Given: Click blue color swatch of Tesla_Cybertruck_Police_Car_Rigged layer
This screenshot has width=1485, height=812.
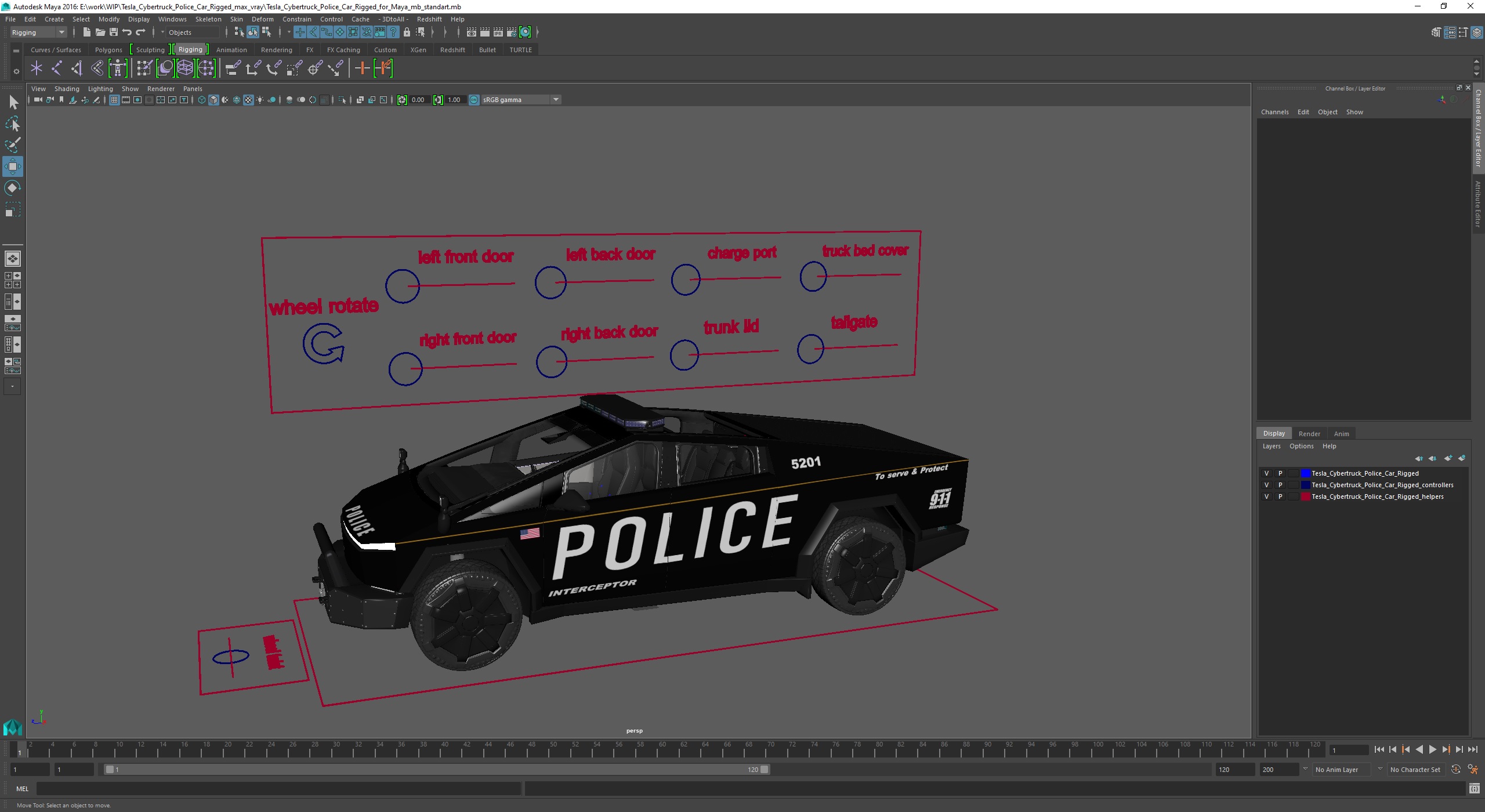Looking at the screenshot, I should click(1305, 473).
